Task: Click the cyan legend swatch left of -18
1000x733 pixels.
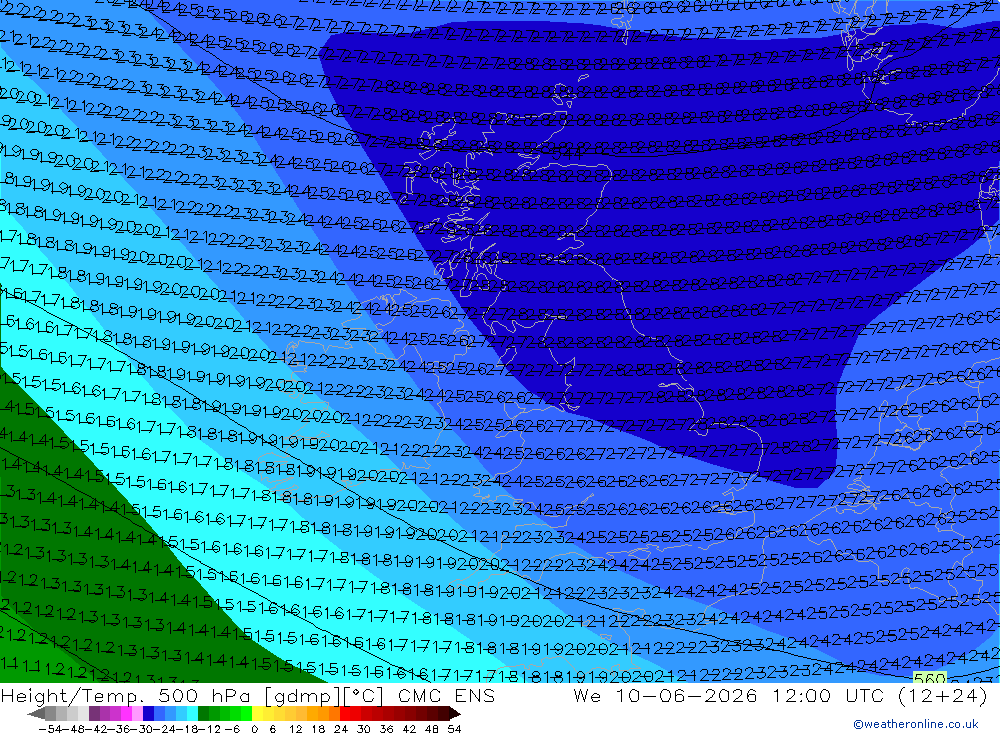Action: click(x=192, y=714)
